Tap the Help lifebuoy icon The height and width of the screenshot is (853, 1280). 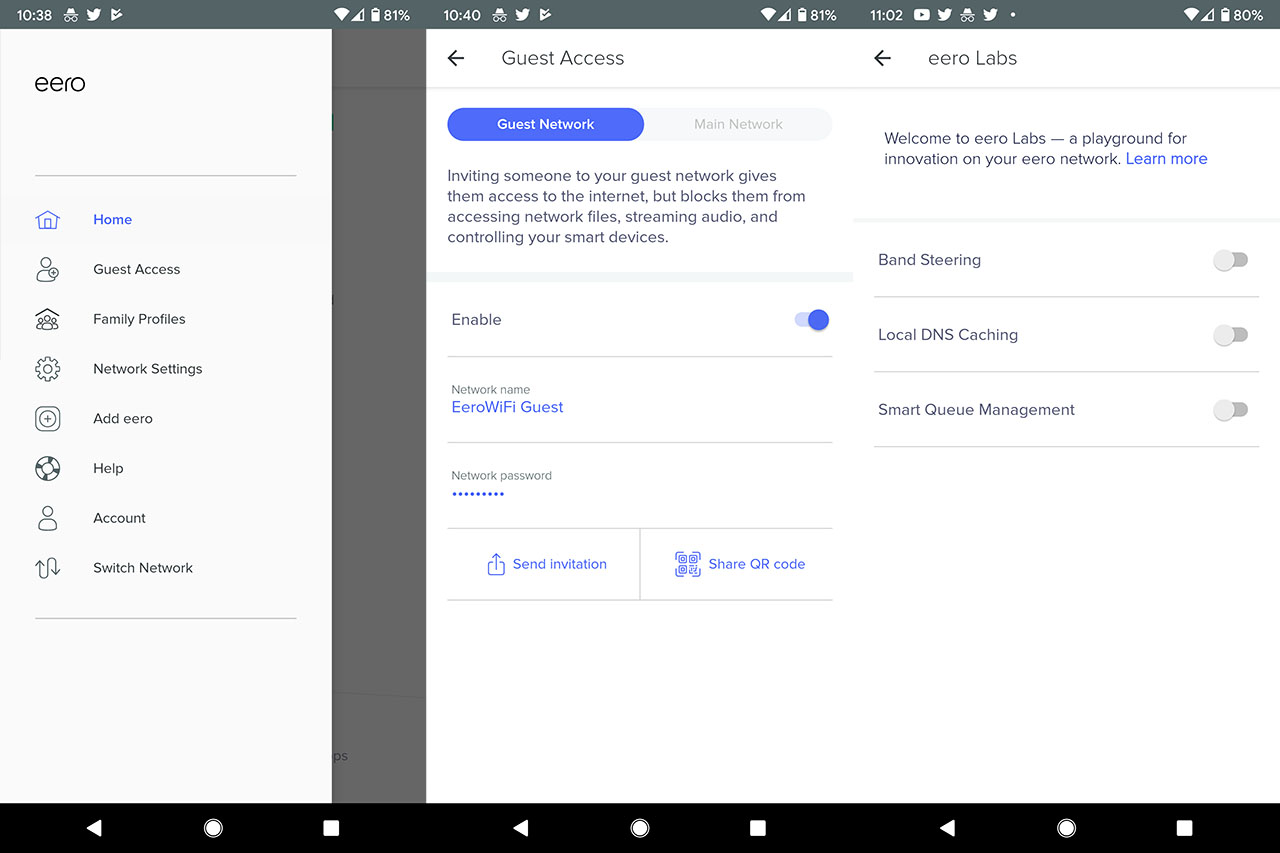(x=47, y=468)
